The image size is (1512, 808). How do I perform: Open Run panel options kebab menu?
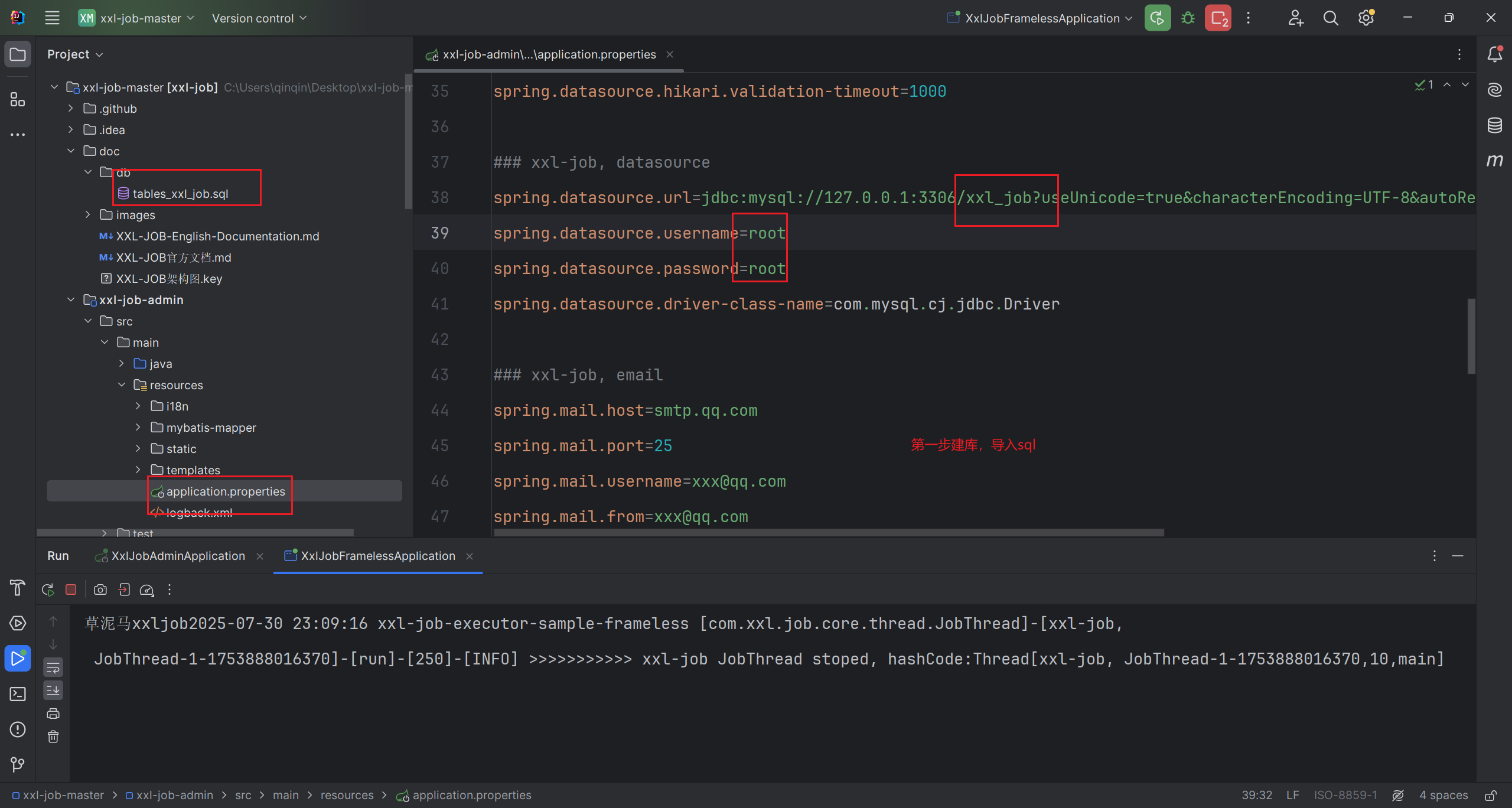click(x=1435, y=556)
